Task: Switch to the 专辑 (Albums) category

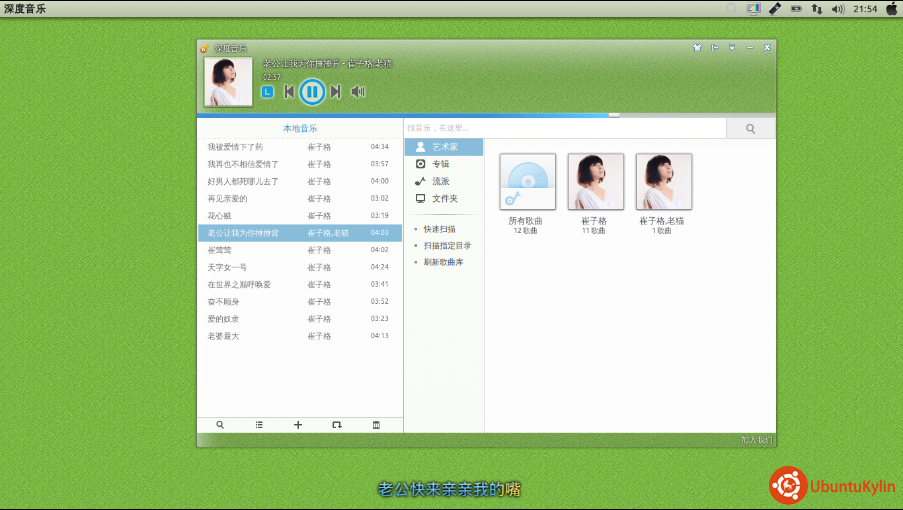Action: coord(439,164)
